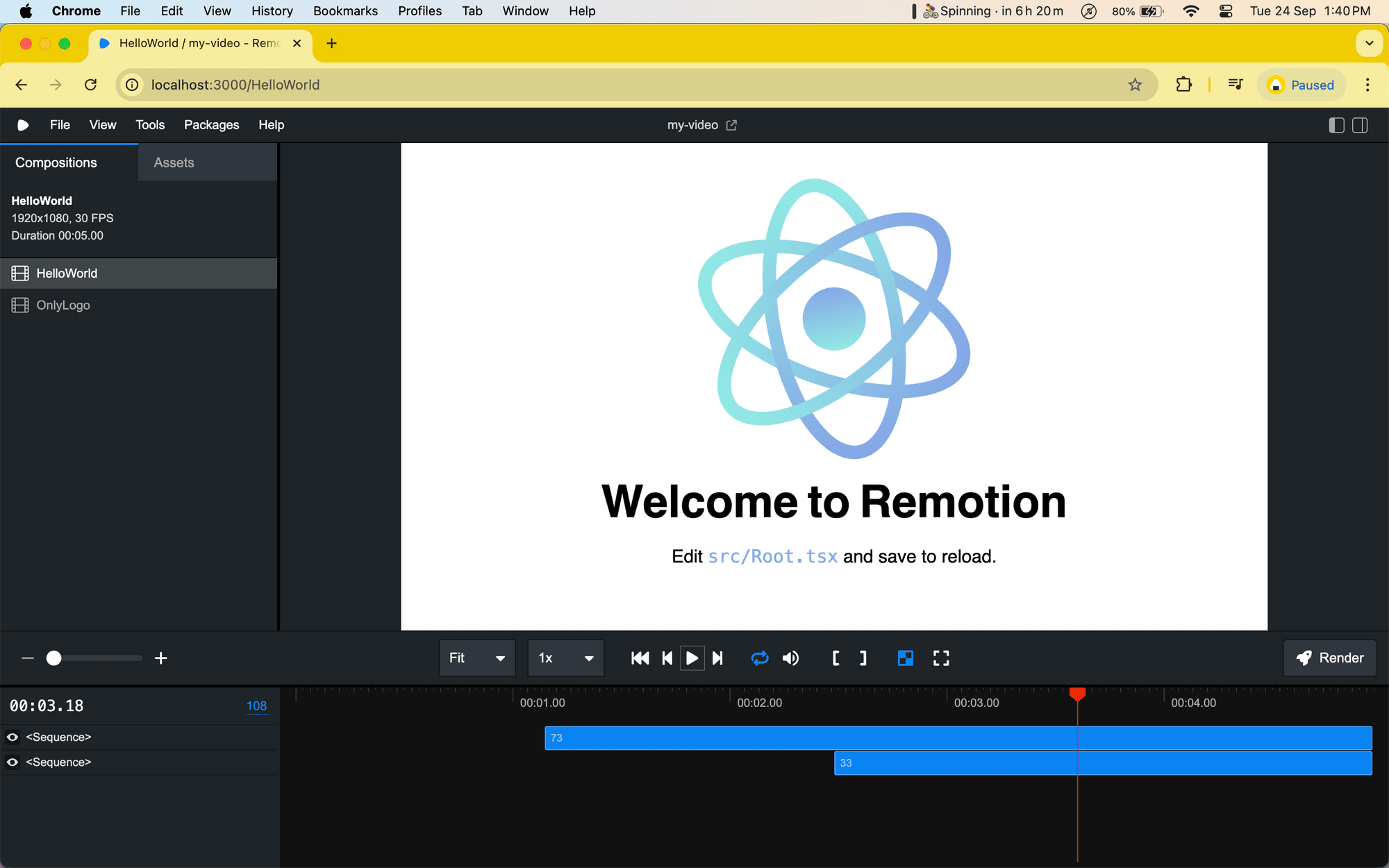Play the HelloWorld composition
The height and width of the screenshot is (868, 1389).
[692, 658]
